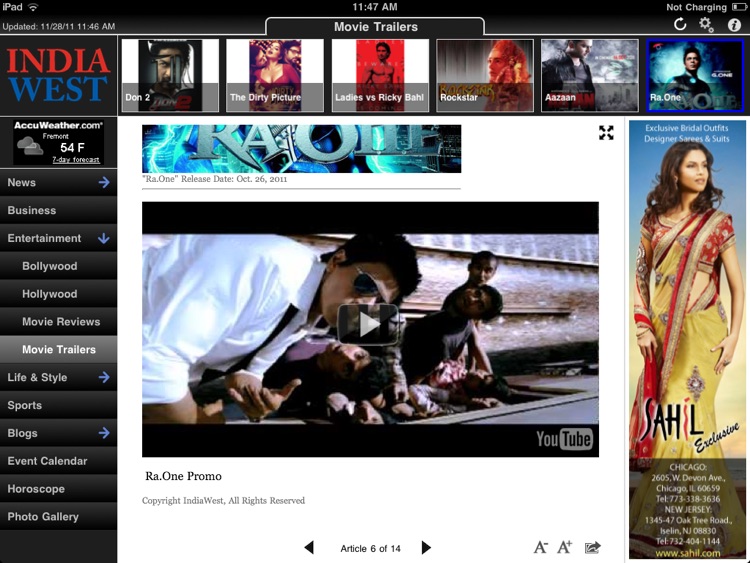Select Bollywood subsection
This screenshot has height=563, width=750.
click(58, 266)
